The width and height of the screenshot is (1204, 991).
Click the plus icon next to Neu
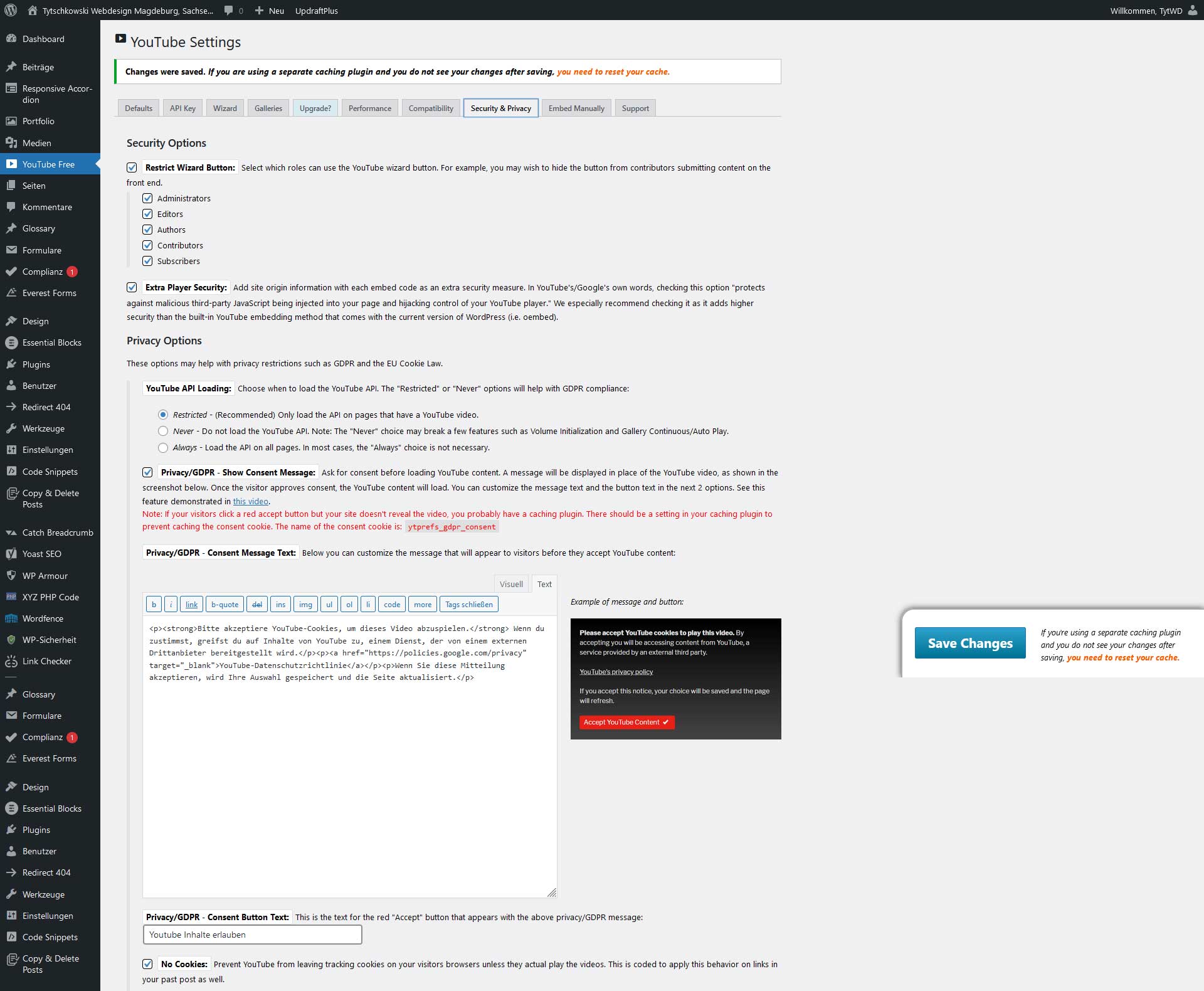(x=259, y=11)
